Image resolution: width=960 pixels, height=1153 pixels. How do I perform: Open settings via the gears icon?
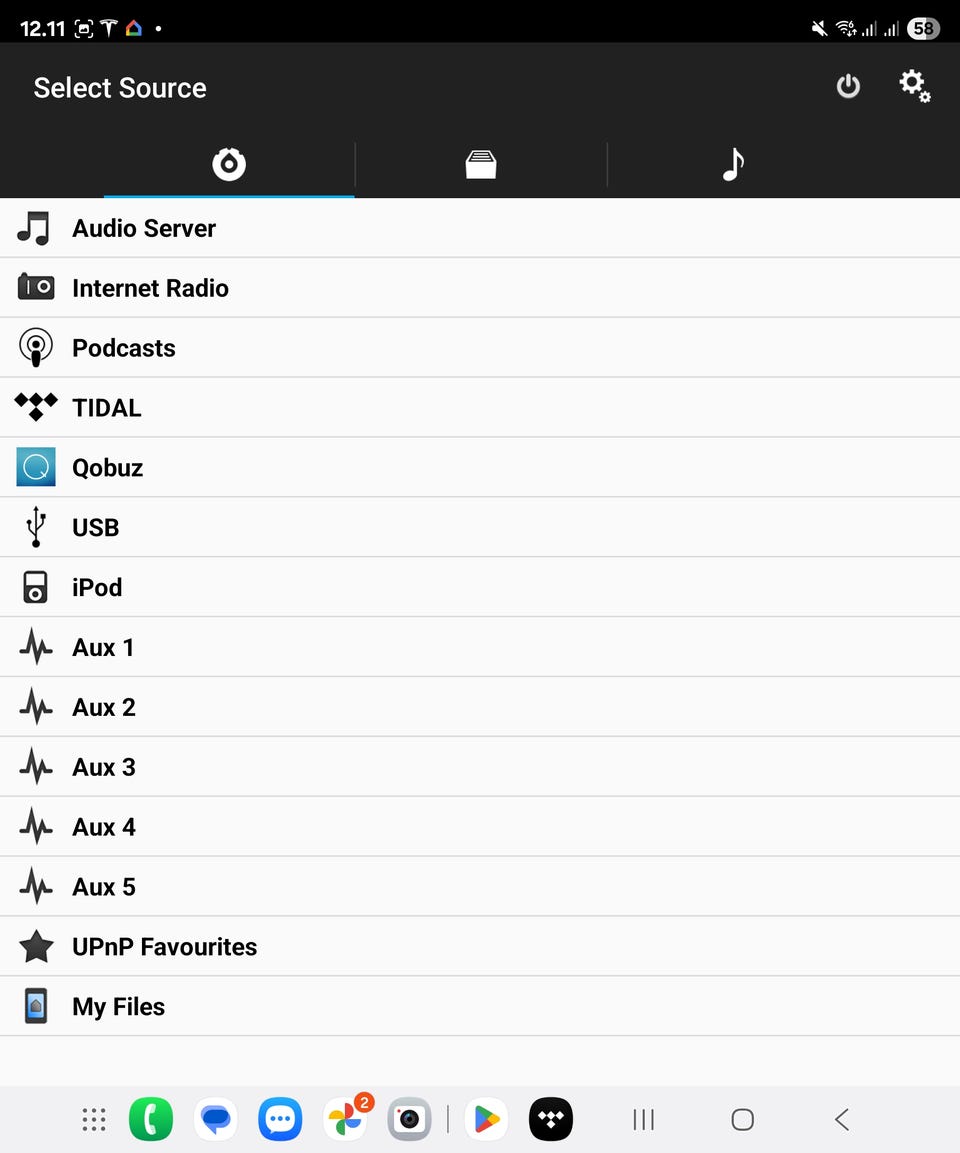tap(914, 86)
